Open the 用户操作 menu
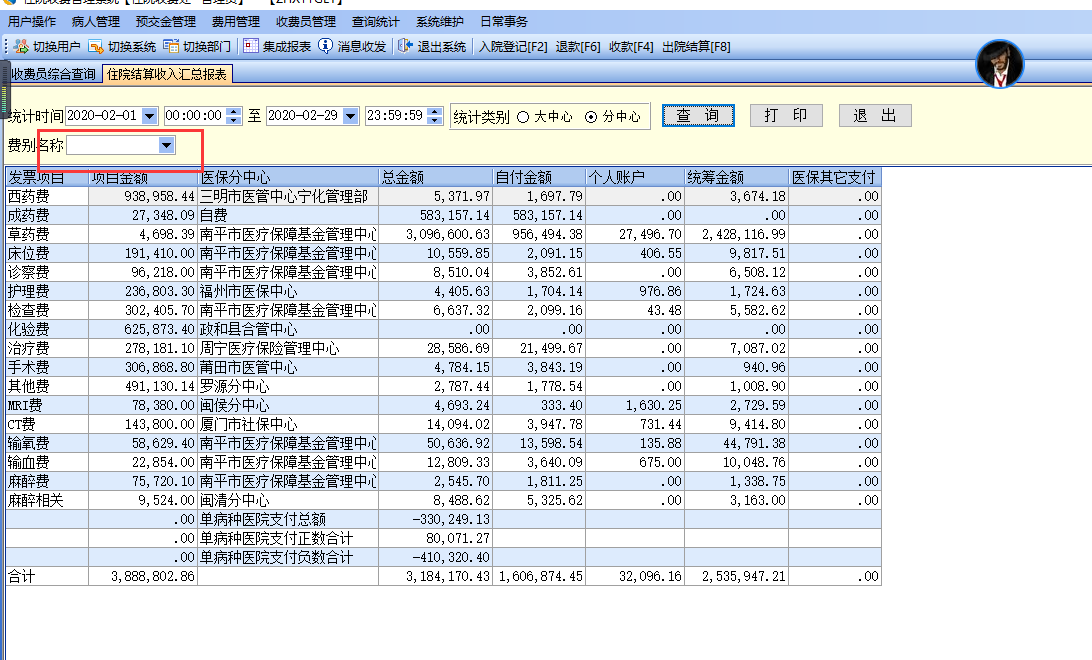 tap(32, 22)
